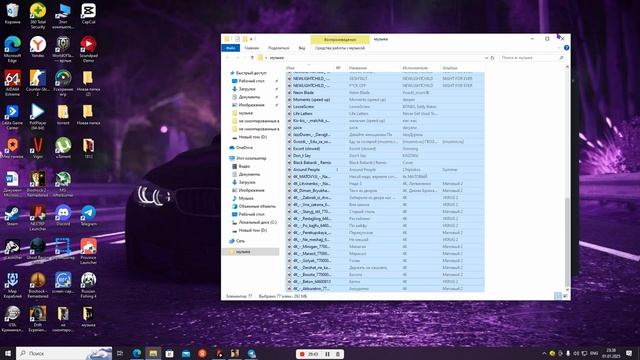Image resolution: width=640 pixels, height=360 pixels.
Task: Open Bioshock 2 Remastered shortcut
Action: [38, 184]
